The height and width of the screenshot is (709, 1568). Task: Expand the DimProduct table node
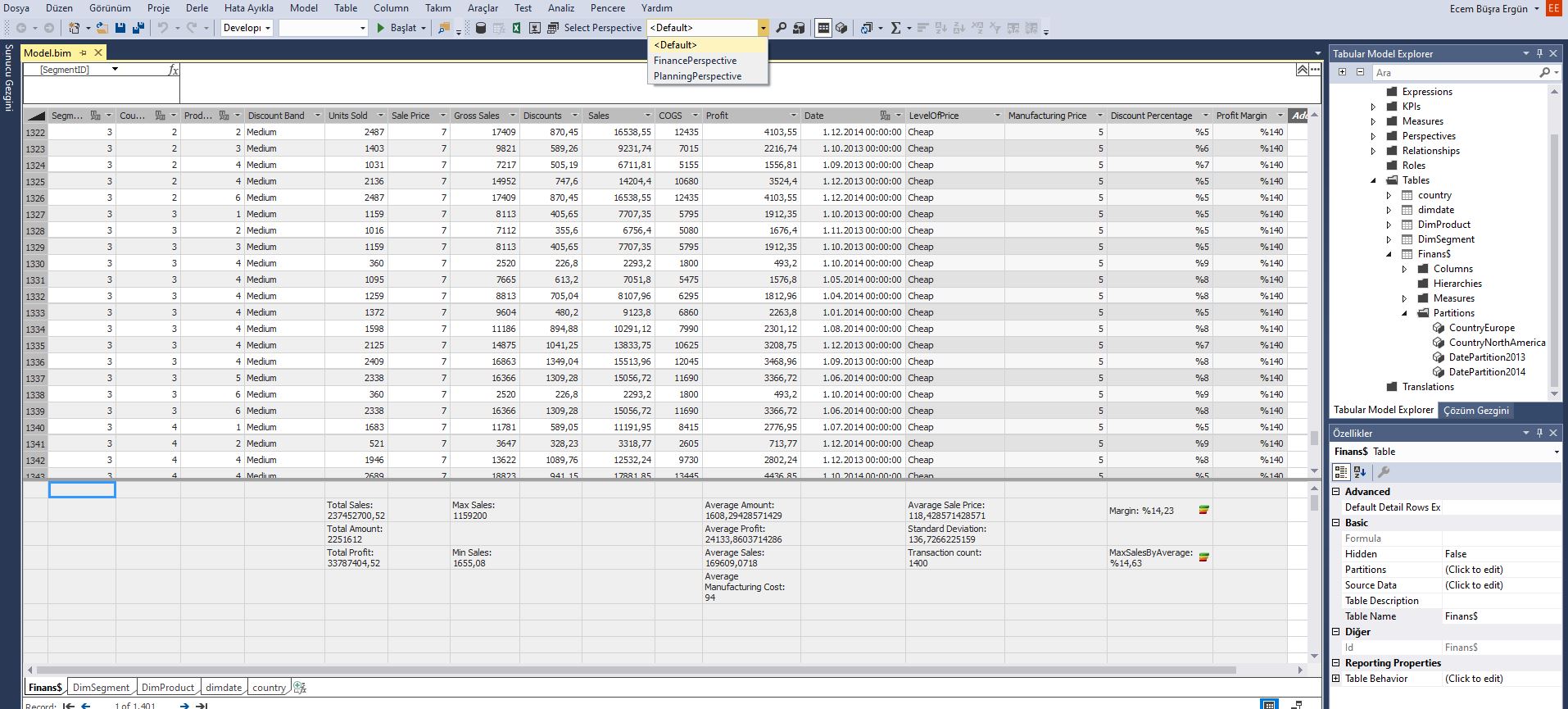tap(1389, 225)
